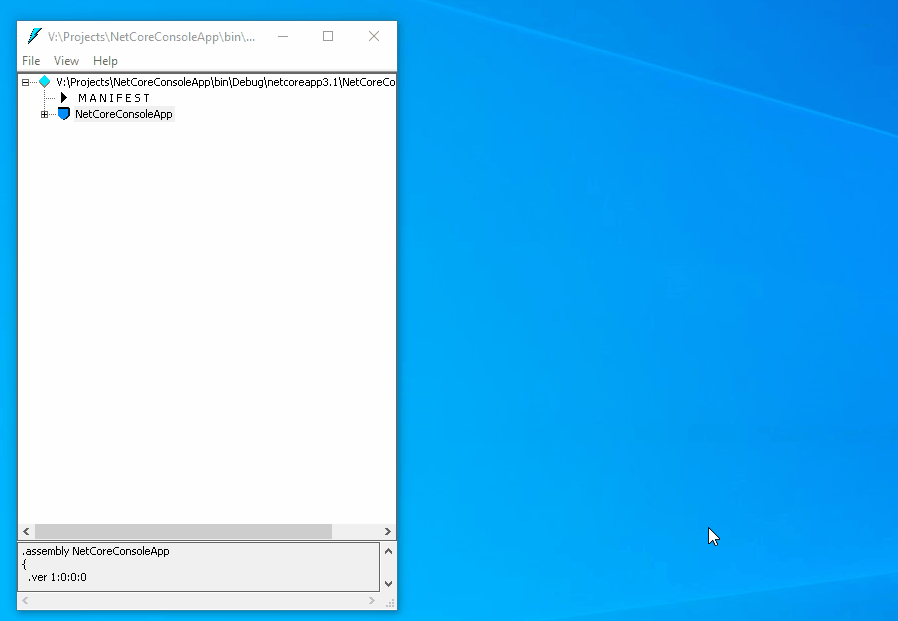Click tree view horizontal scrollbar left arrow
The height and width of the screenshot is (621, 898).
[26, 532]
